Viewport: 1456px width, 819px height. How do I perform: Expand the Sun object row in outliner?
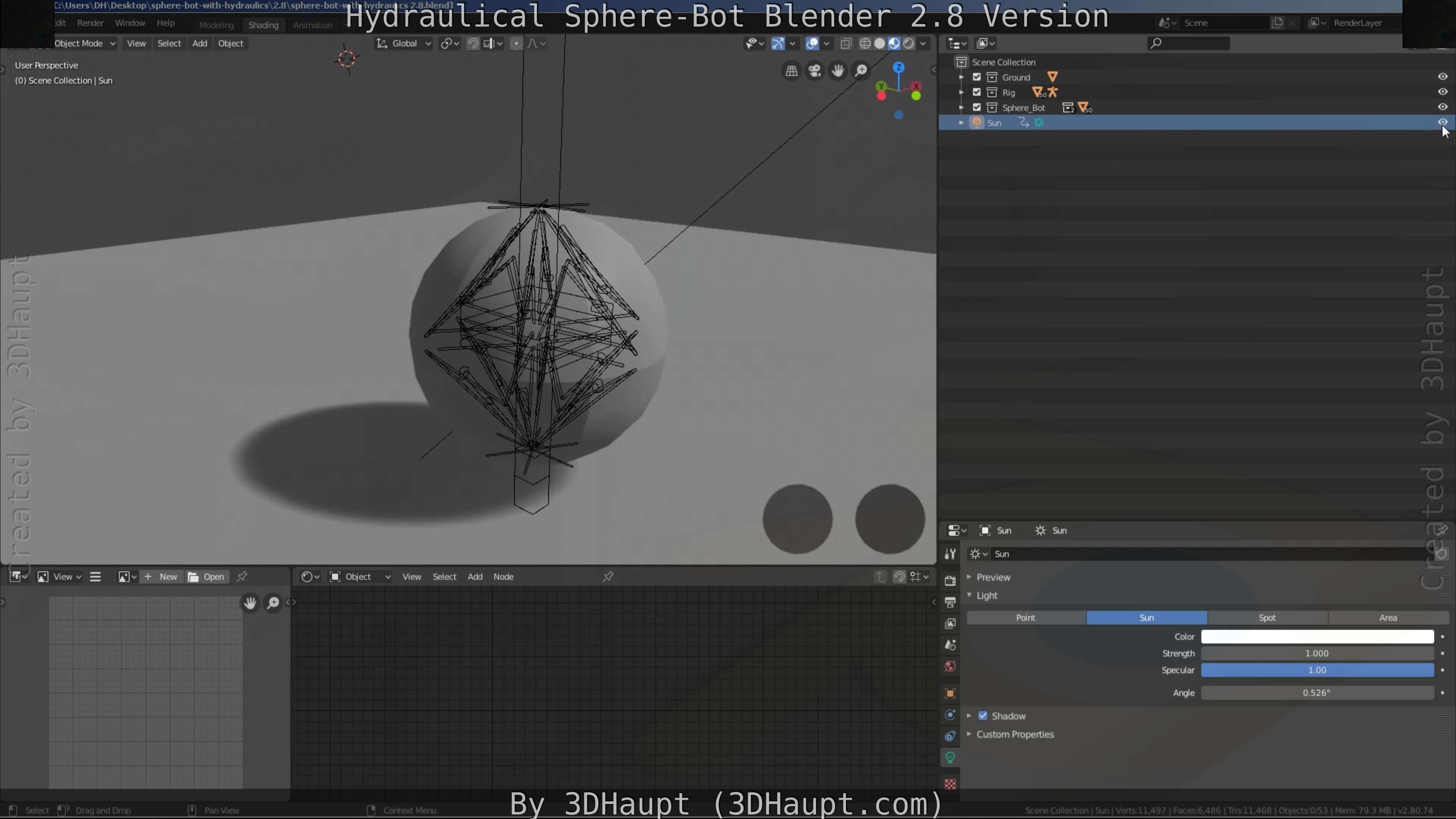point(962,122)
